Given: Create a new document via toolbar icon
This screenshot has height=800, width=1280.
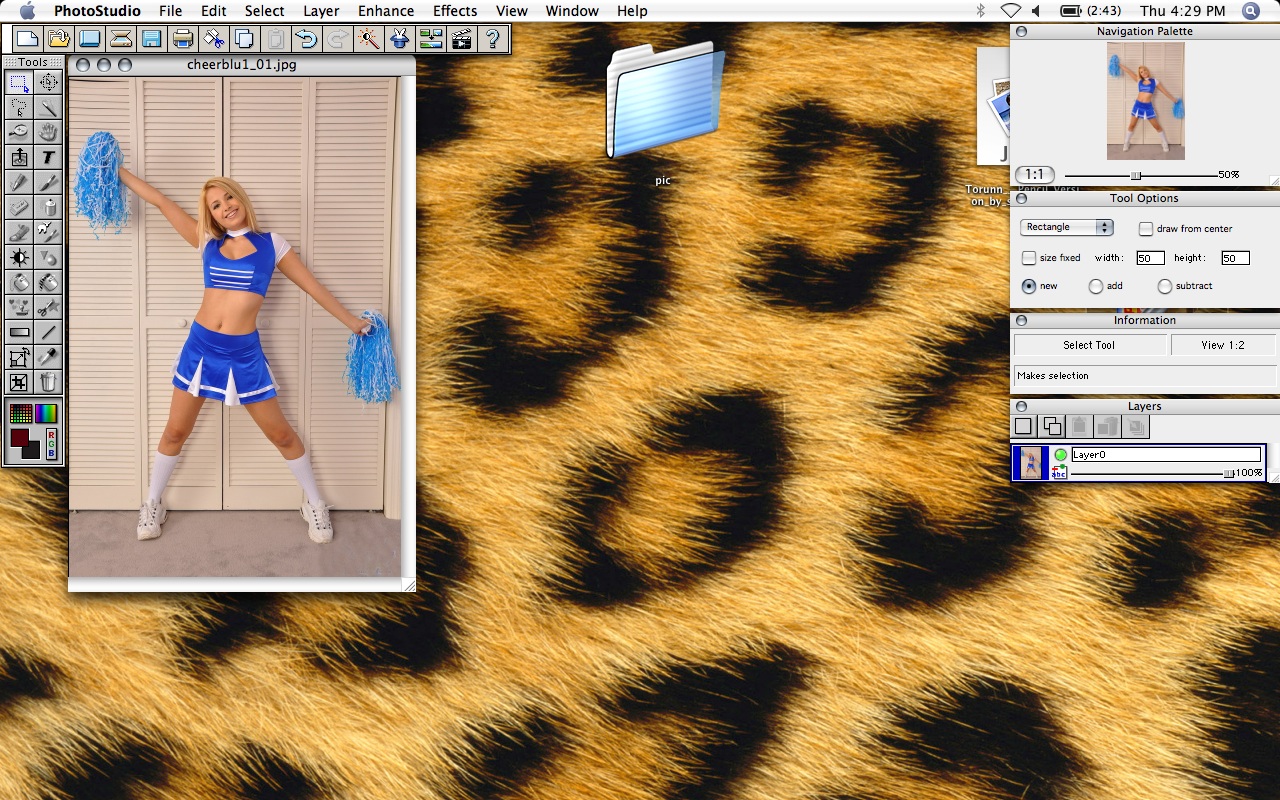Looking at the screenshot, I should 27,39.
